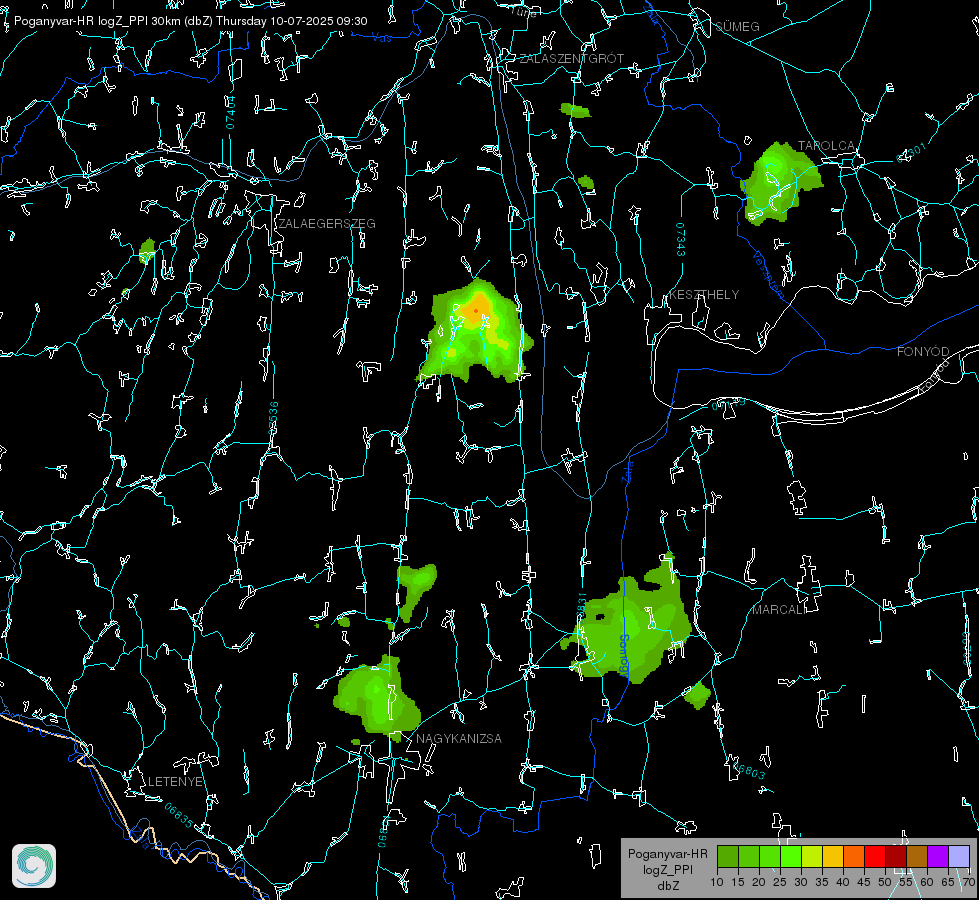Click the MARCALI city label
This screenshot has width=979, height=900.
click(x=779, y=610)
